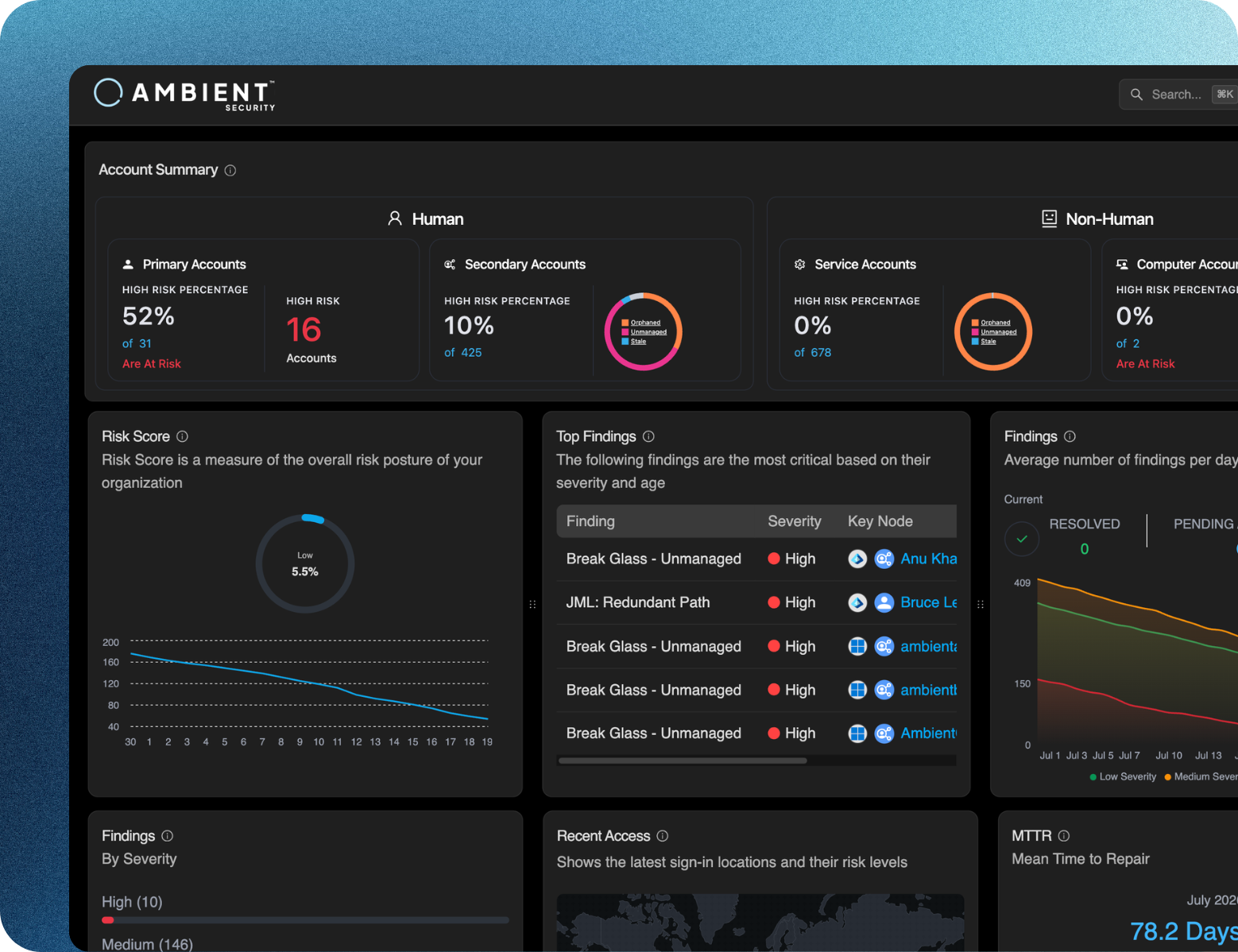Click the High severity dot in Bruce Le row

(773, 603)
